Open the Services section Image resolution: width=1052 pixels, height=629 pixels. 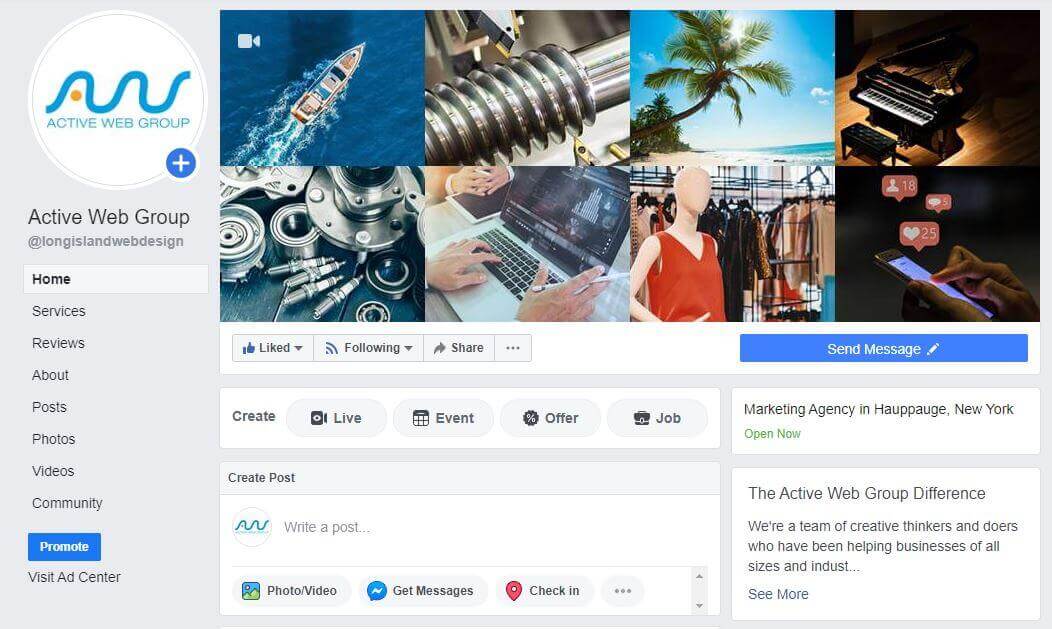(59, 311)
